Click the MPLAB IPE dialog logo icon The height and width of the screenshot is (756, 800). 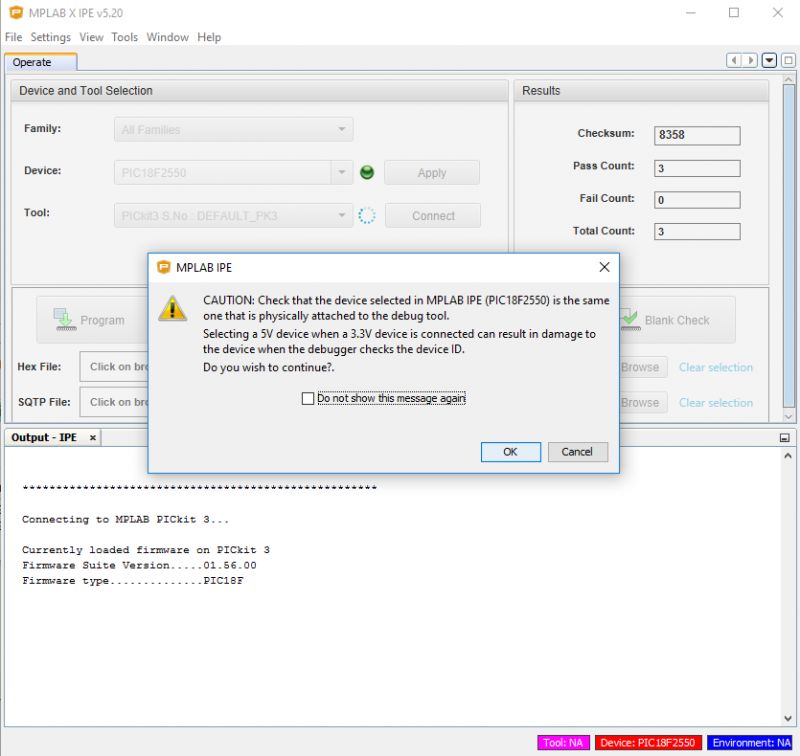coord(164,267)
